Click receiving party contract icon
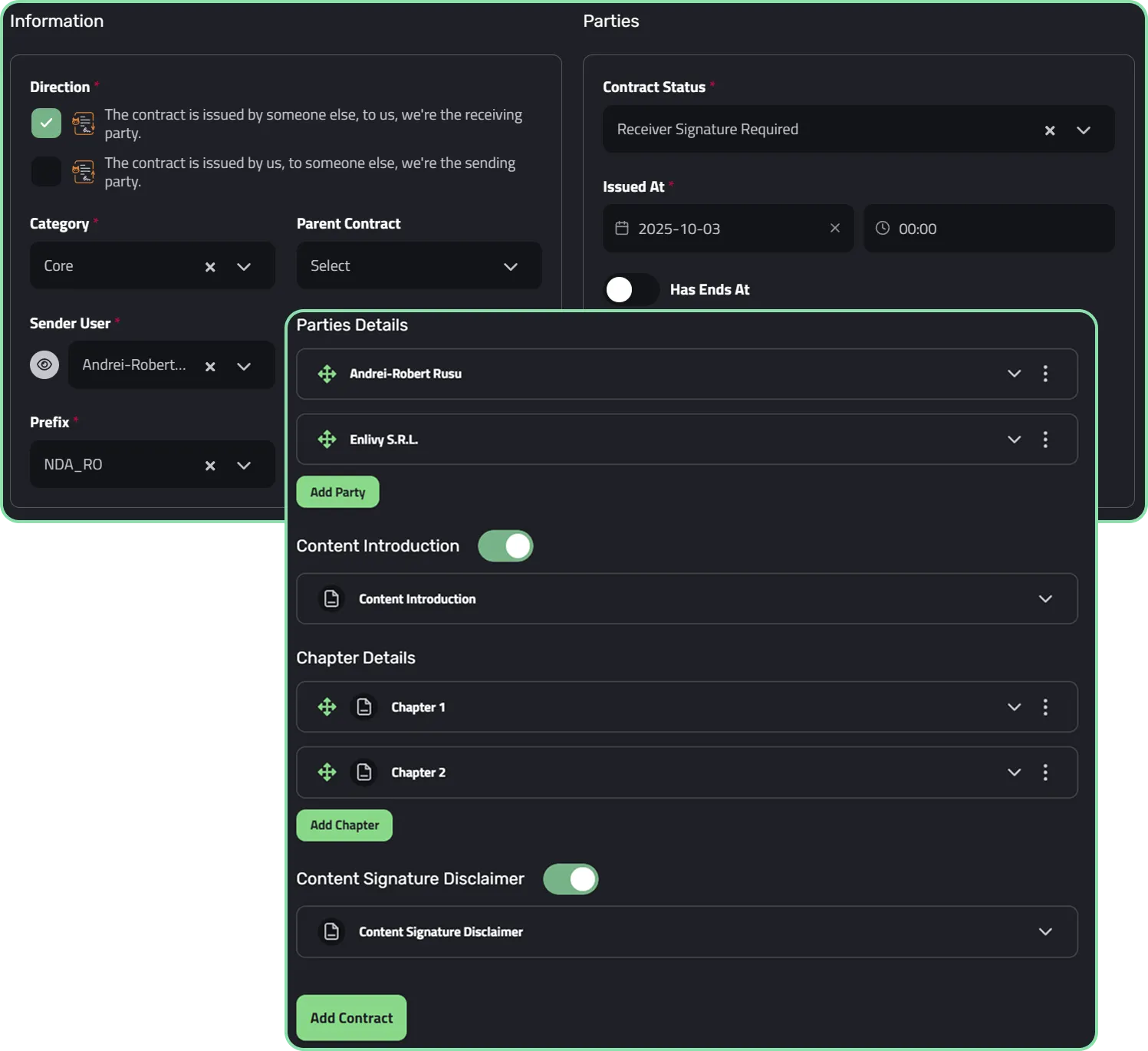The image size is (1148, 1051). coord(83,123)
